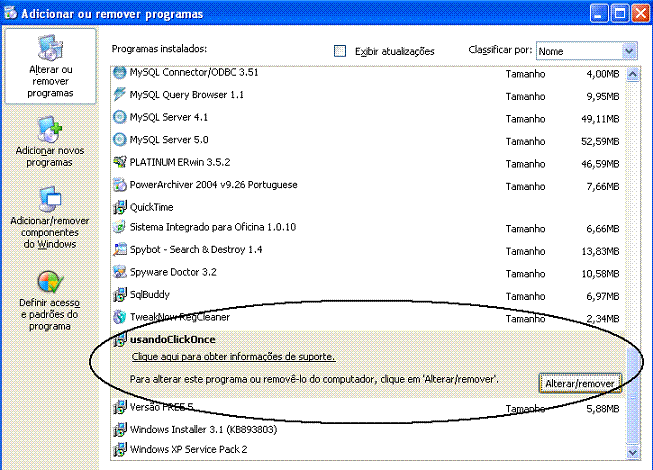The height and width of the screenshot is (470, 653).
Task: Click the Tamanho label for PLATINUM ERwin
Action: 525,164
